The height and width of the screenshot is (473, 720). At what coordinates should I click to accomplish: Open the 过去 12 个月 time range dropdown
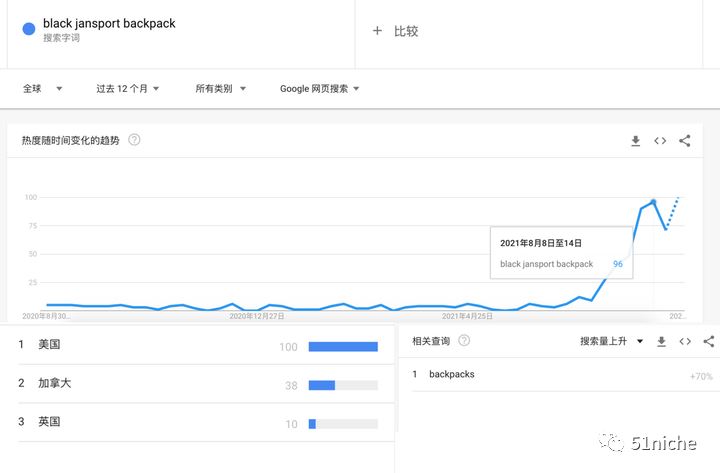pyautogui.click(x=127, y=89)
